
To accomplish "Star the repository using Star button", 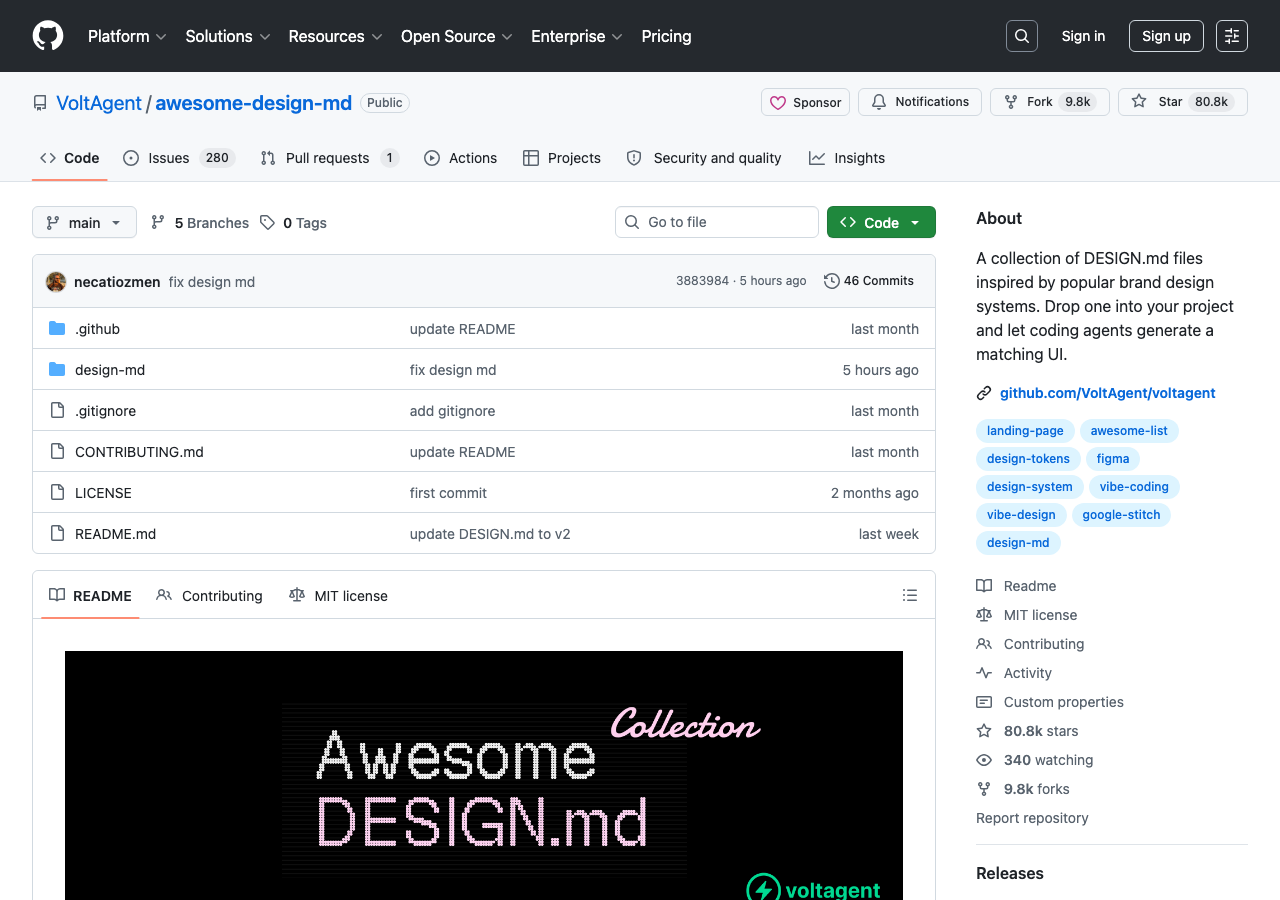I will click(x=1183, y=102).
